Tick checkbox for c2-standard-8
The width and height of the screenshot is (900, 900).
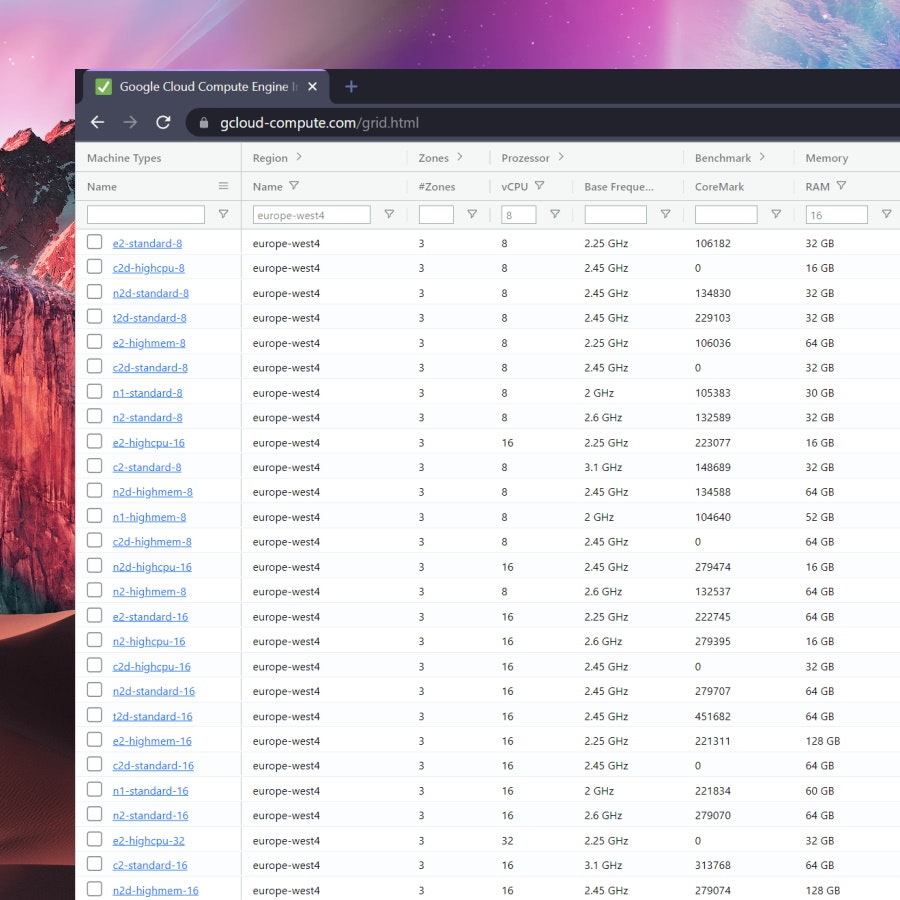point(95,465)
